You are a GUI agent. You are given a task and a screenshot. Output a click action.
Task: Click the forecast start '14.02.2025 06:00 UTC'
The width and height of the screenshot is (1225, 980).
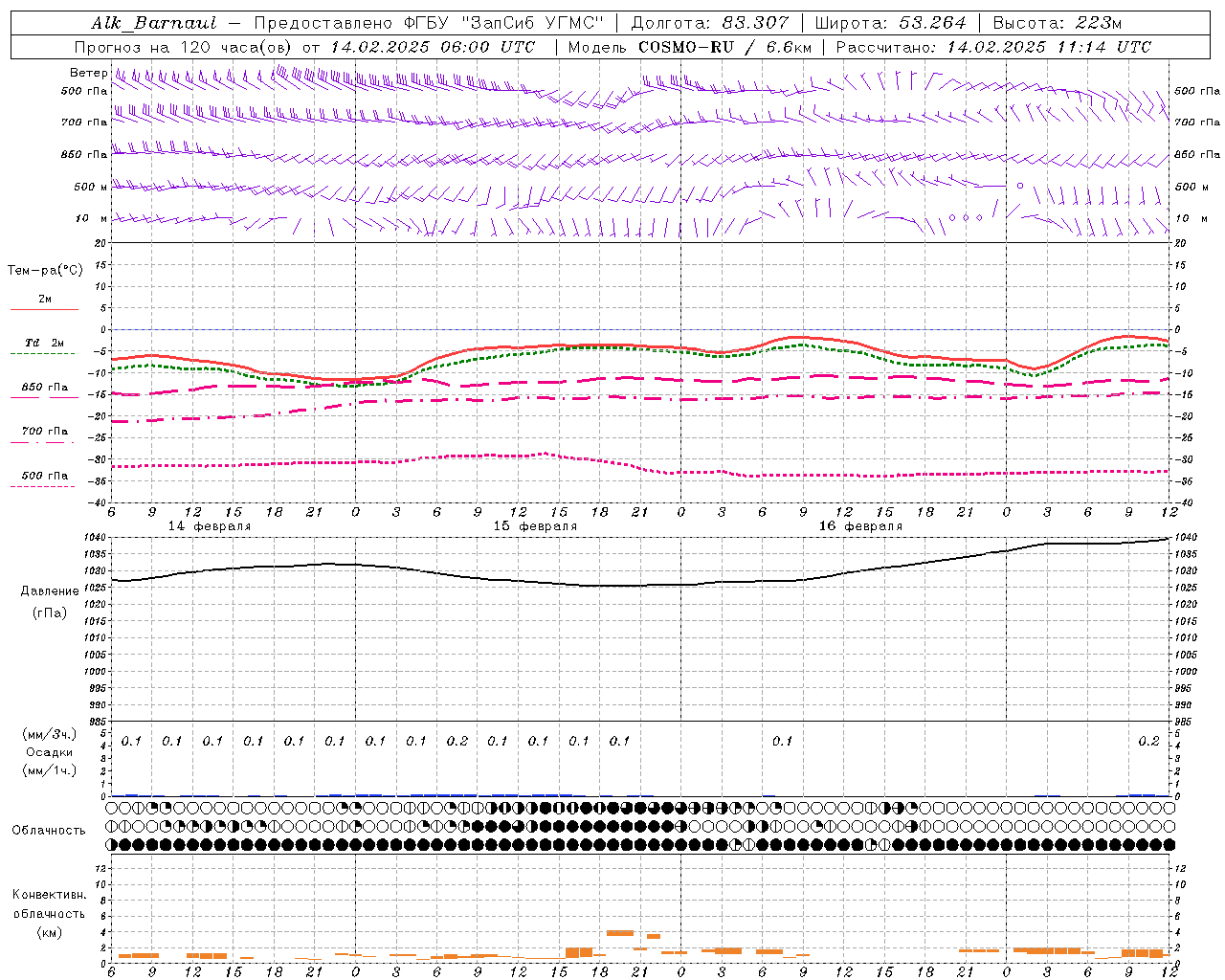click(x=434, y=47)
